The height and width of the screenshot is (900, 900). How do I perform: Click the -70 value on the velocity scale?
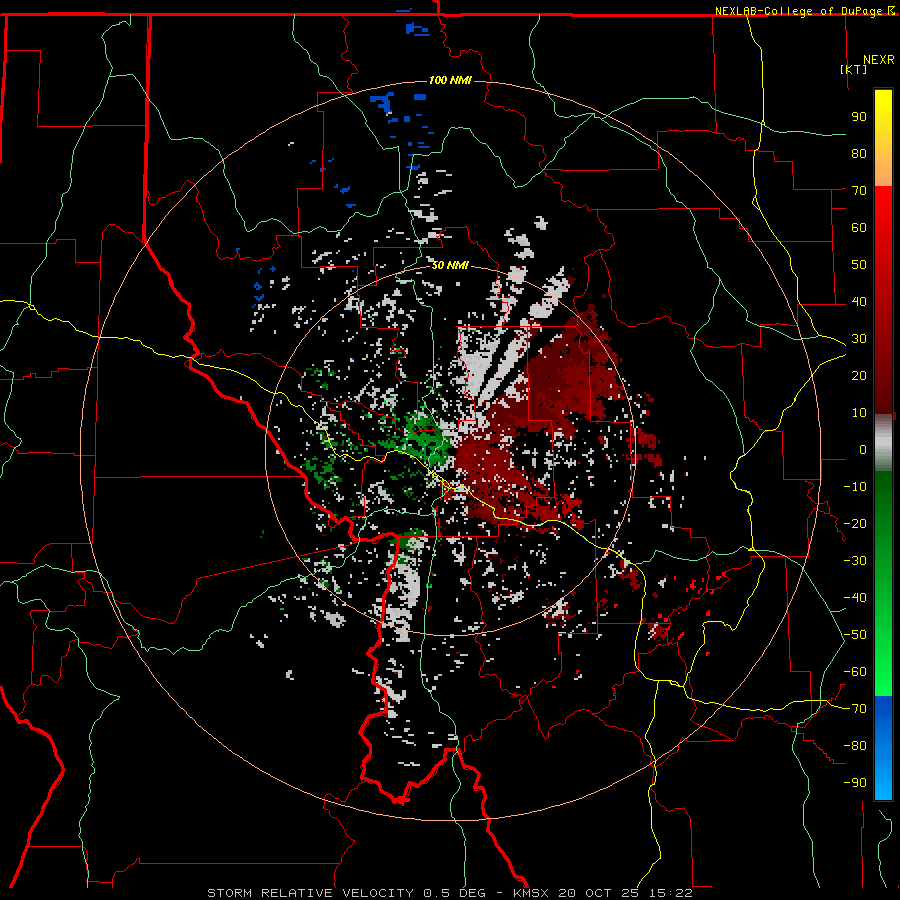point(855,709)
